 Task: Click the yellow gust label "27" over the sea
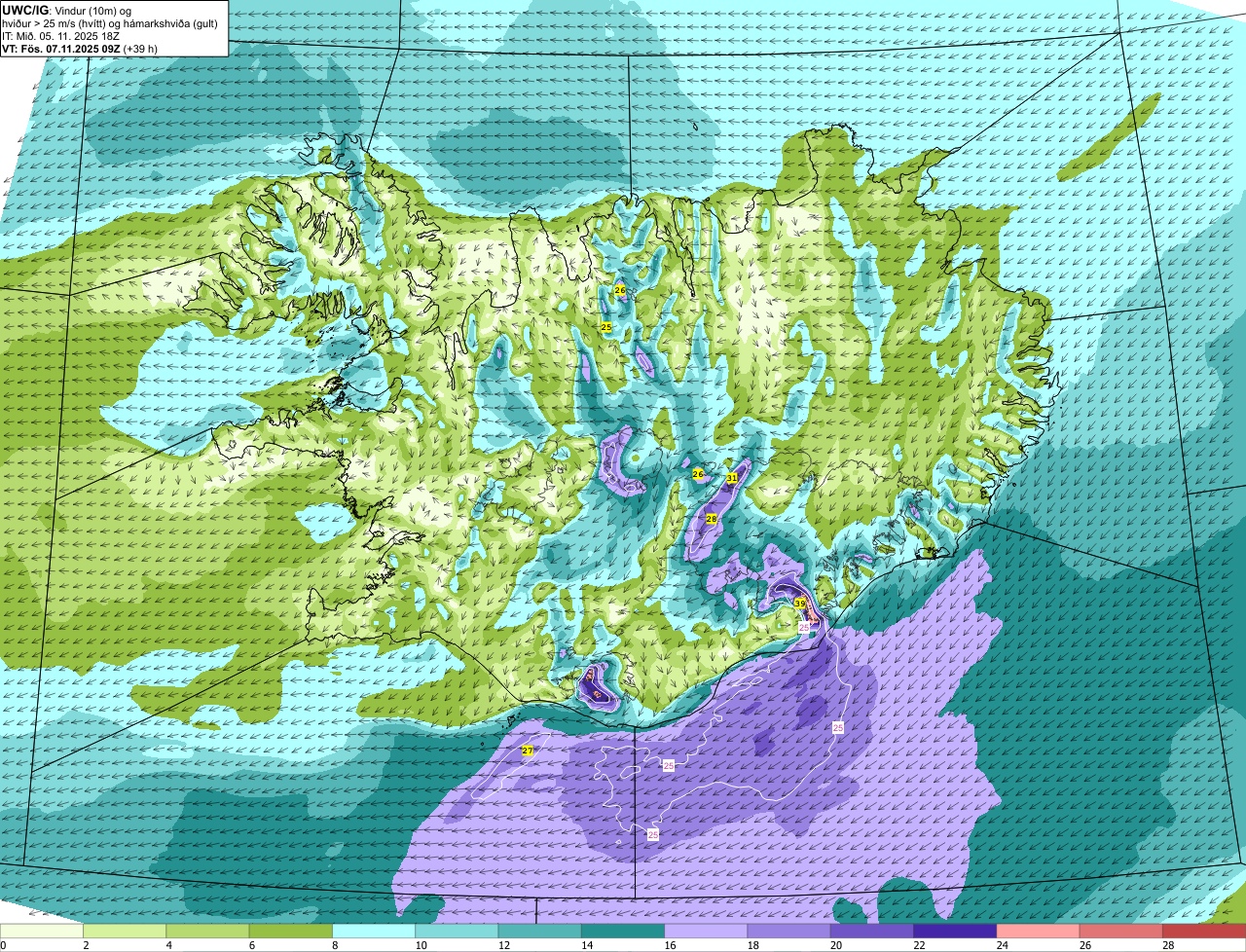[527, 751]
